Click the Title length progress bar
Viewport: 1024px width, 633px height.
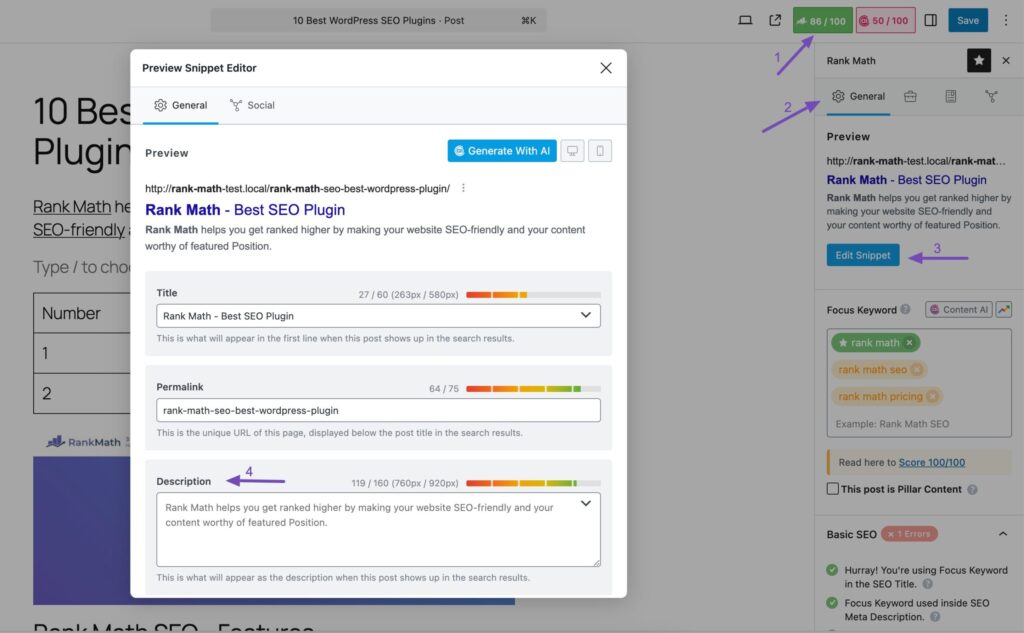coord(533,295)
